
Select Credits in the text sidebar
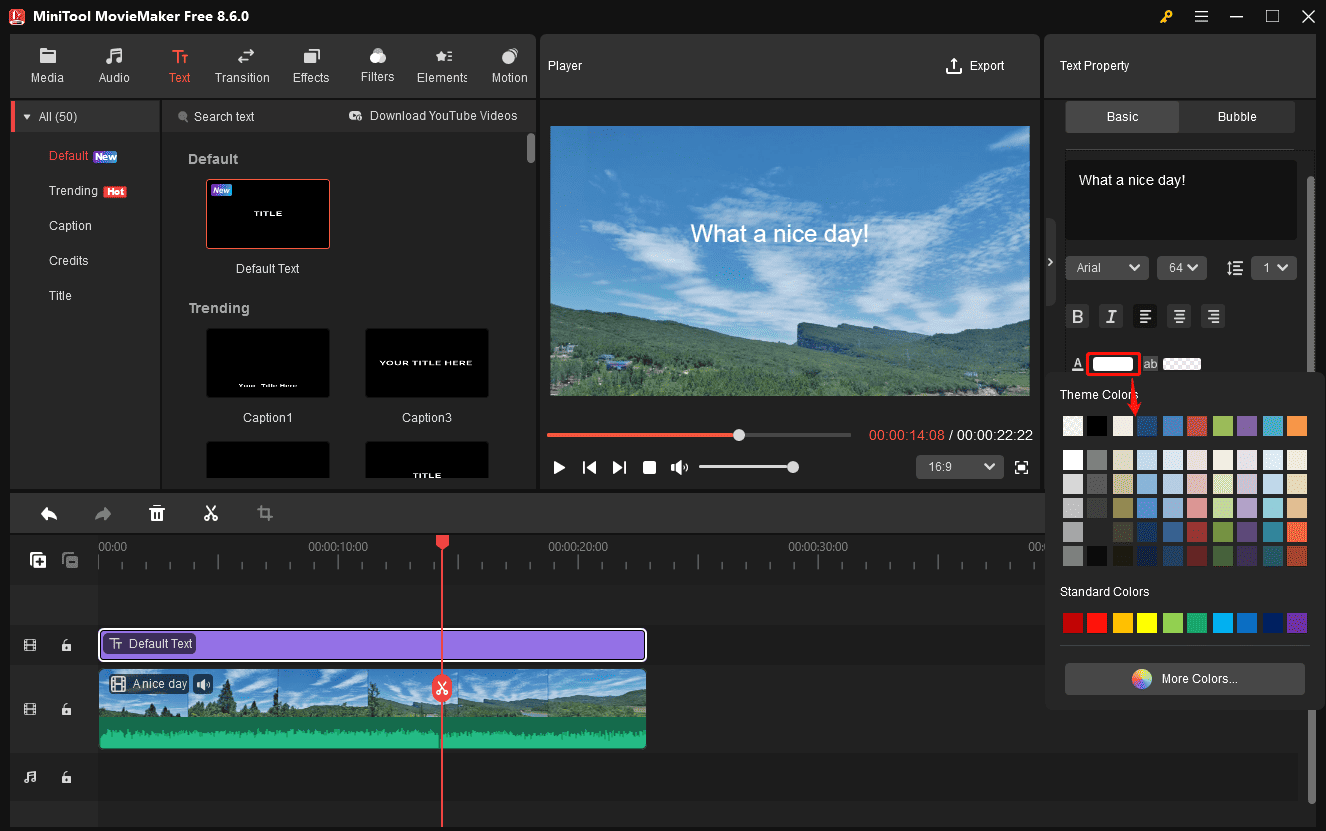[69, 260]
